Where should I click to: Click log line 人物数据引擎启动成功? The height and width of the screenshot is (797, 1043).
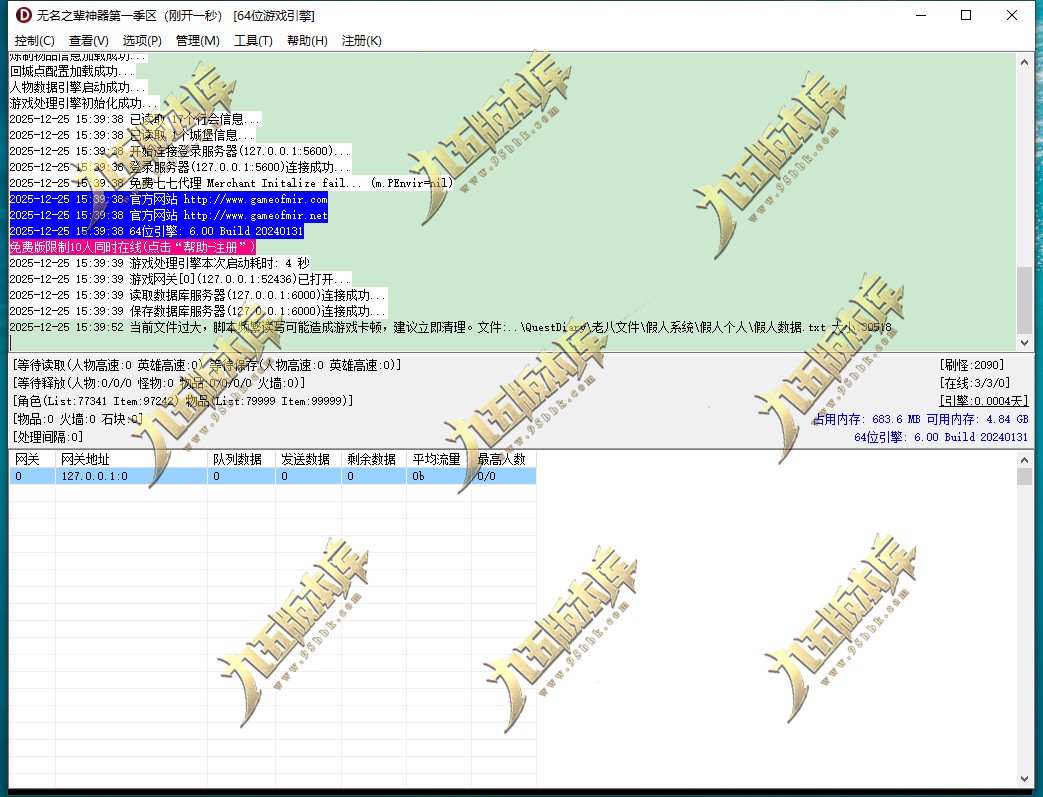78,87
